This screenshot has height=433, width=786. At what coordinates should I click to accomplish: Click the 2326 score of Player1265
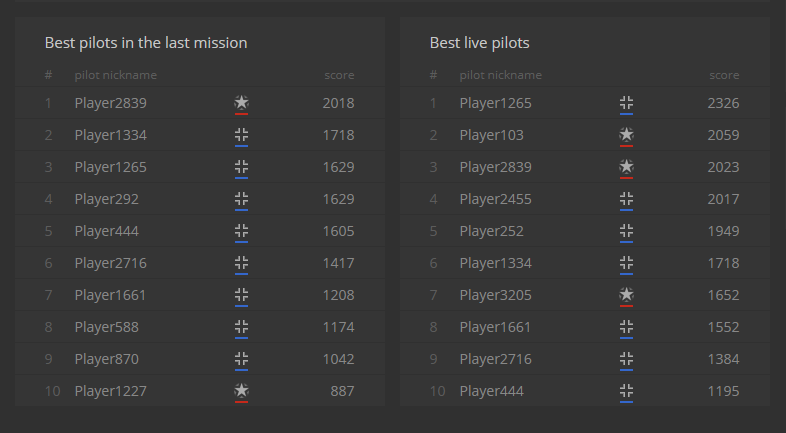[x=722, y=103]
